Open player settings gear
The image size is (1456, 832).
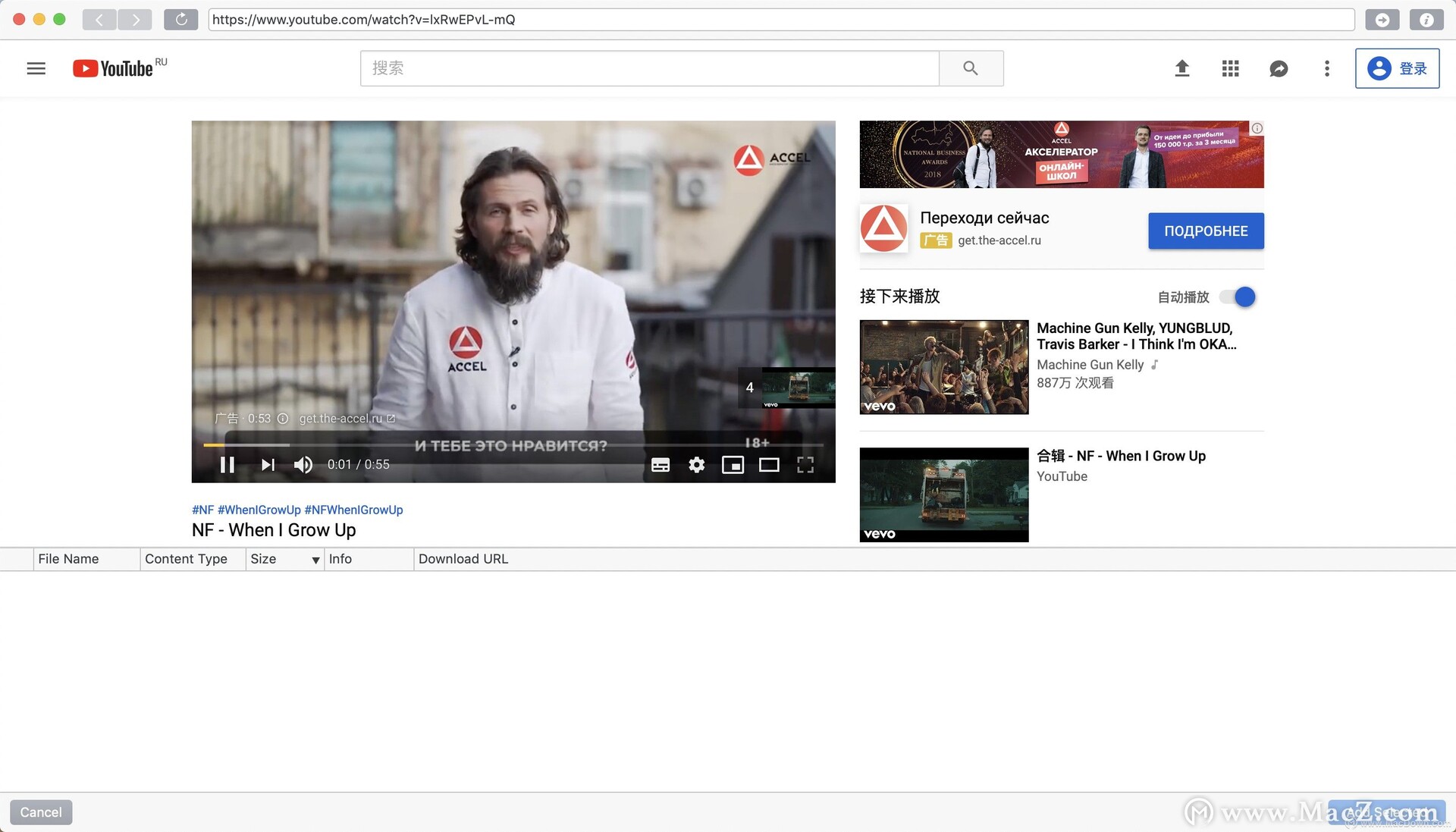(x=696, y=465)
